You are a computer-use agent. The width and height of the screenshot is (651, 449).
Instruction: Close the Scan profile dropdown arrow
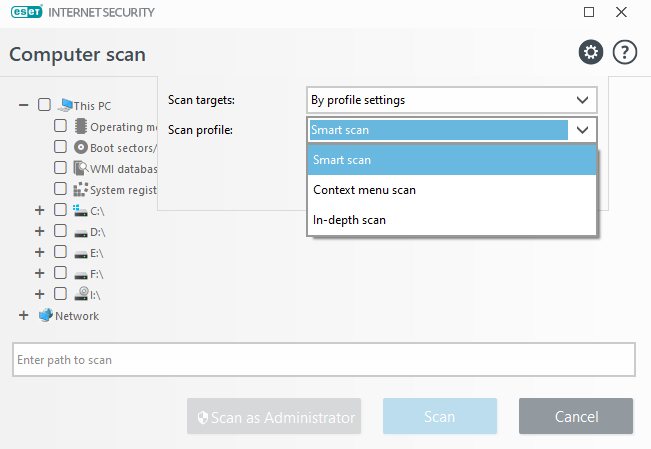582,130
